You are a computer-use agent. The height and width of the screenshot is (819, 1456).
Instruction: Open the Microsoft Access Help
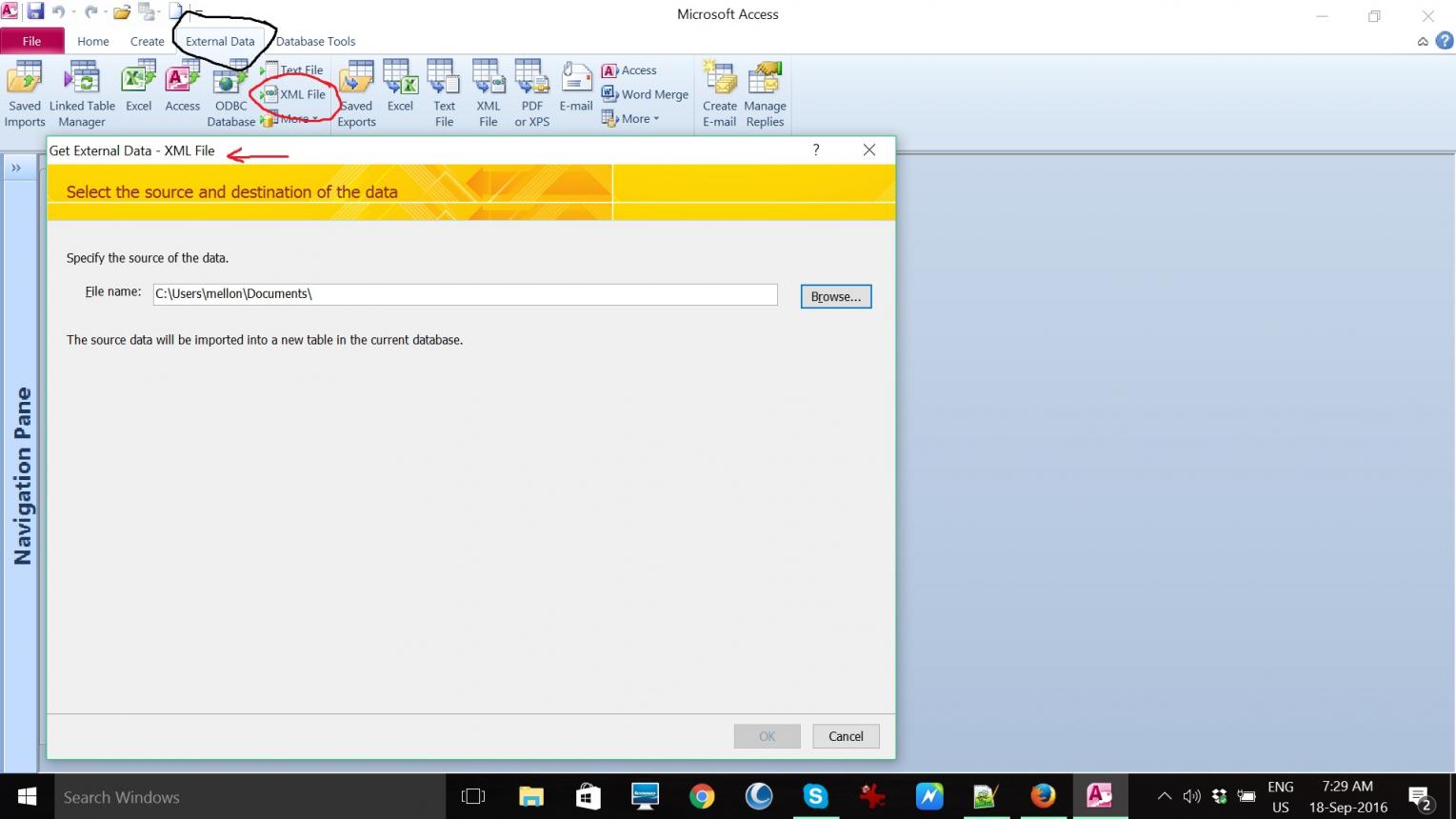point(1445,41)
